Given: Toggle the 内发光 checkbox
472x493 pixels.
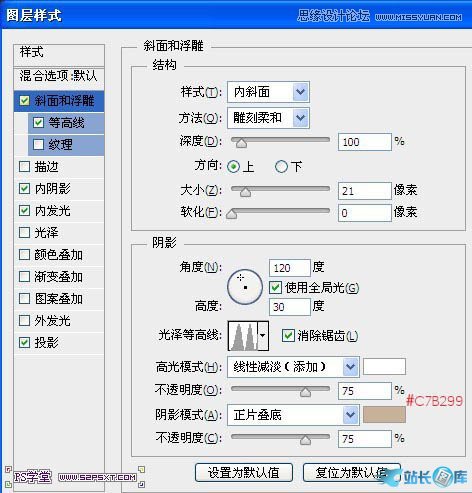Looking at the screenshot, I should point(24,210).
